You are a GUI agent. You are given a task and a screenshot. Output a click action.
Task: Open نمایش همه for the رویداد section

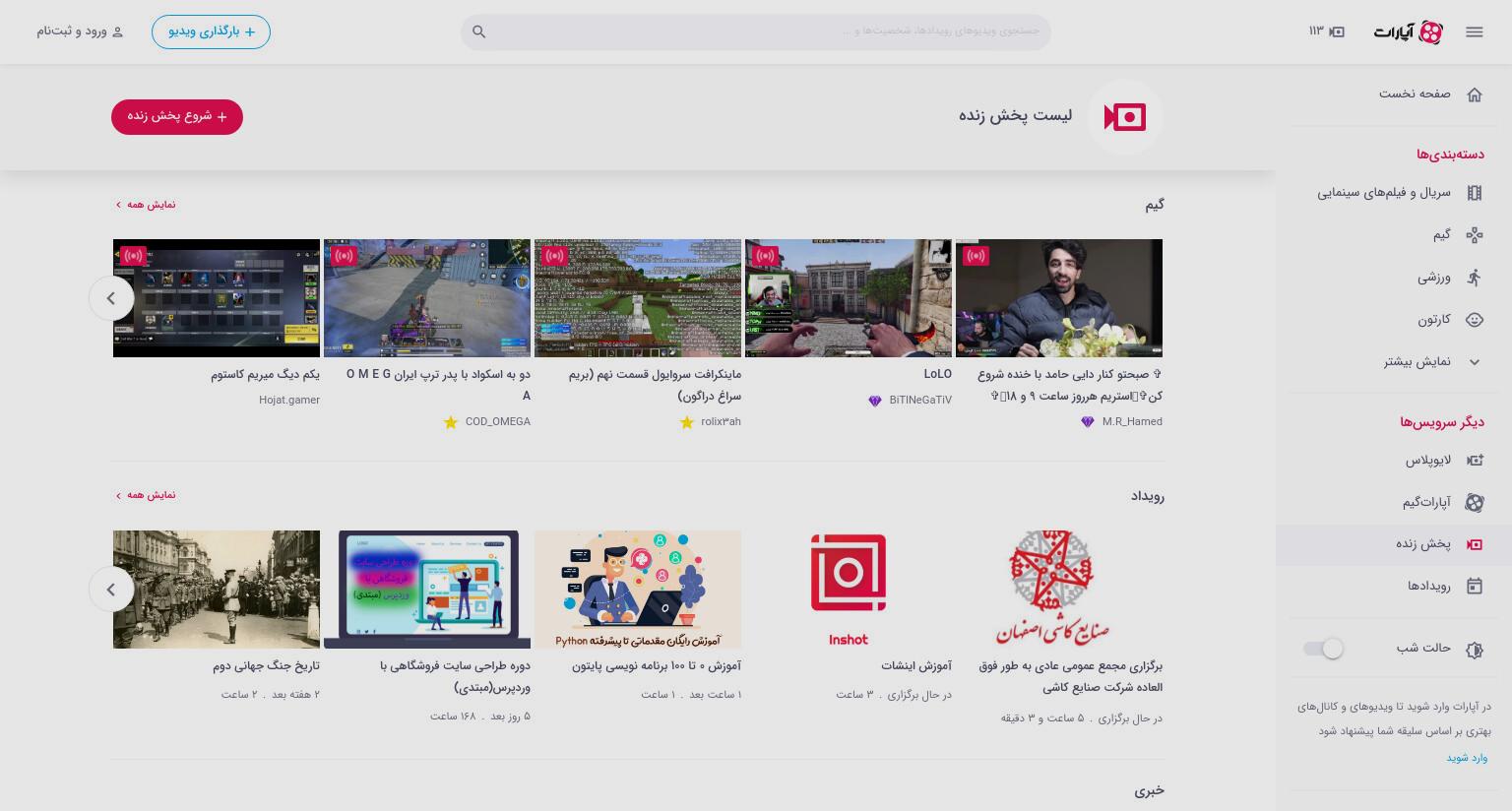[146, 495]
